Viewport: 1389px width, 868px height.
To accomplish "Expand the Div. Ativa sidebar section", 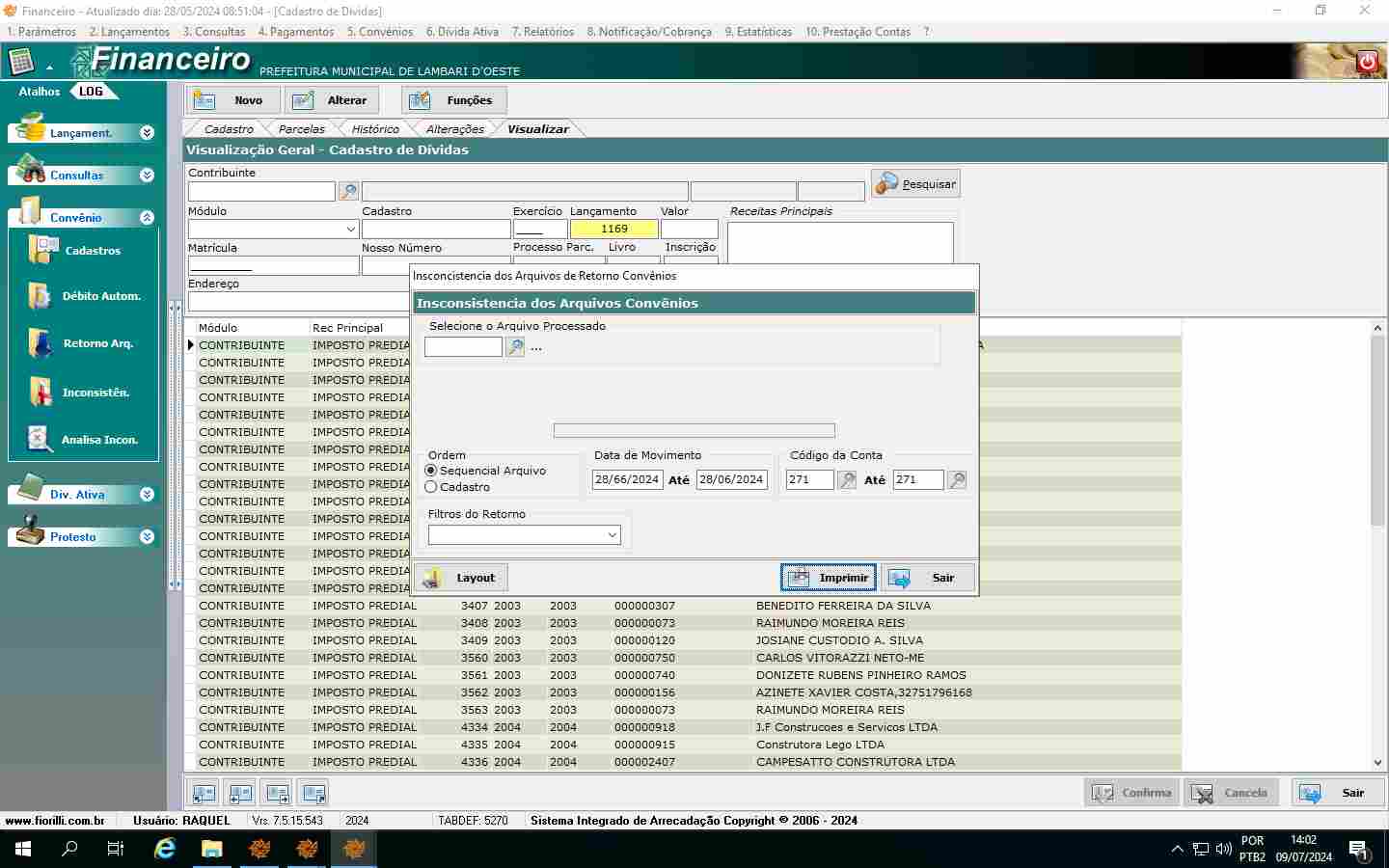I will [x=147, y=495].
